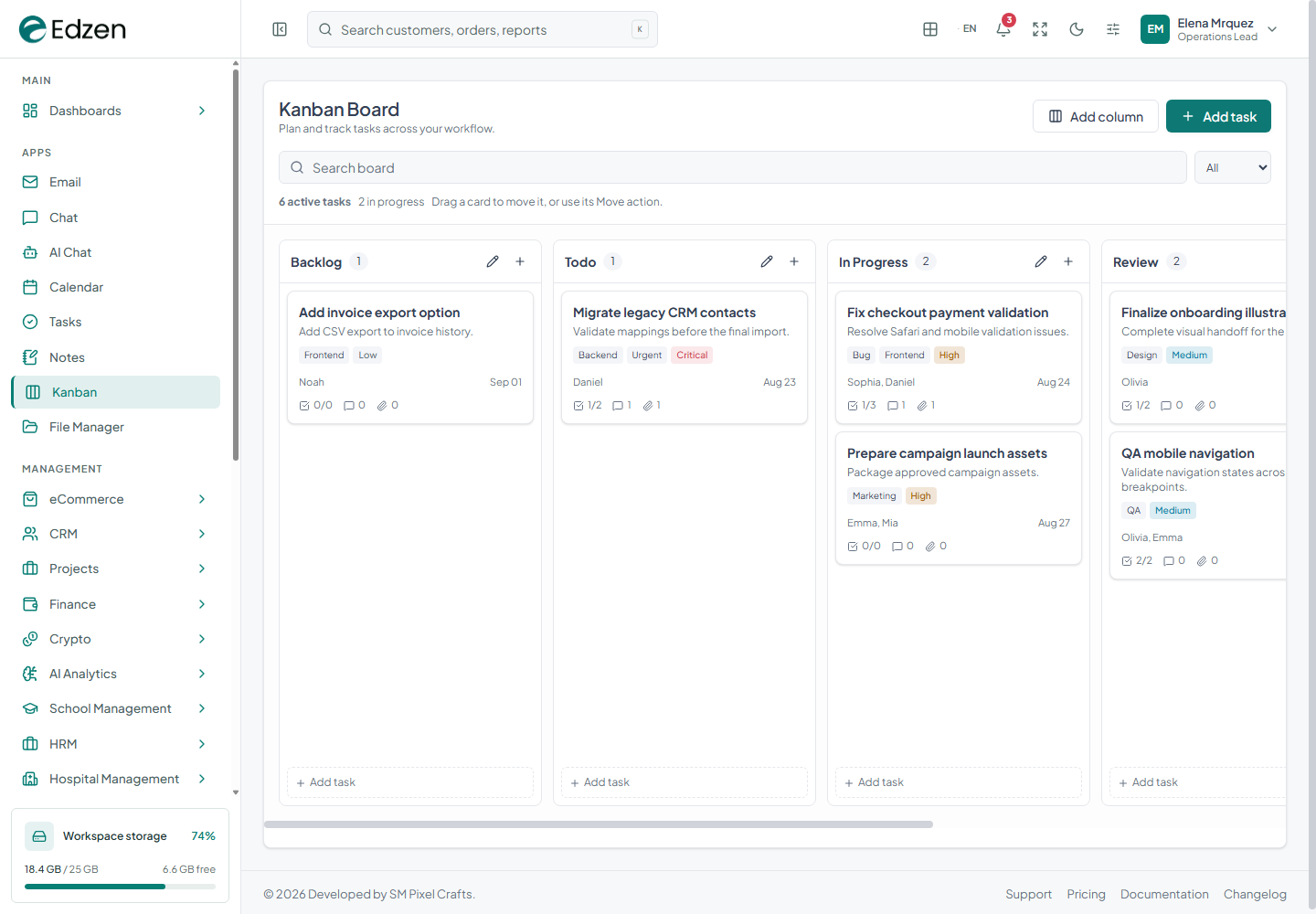Add card to Backlog with plus icon
This screenshot has height=914, width=1316.
tap(520, 261)
